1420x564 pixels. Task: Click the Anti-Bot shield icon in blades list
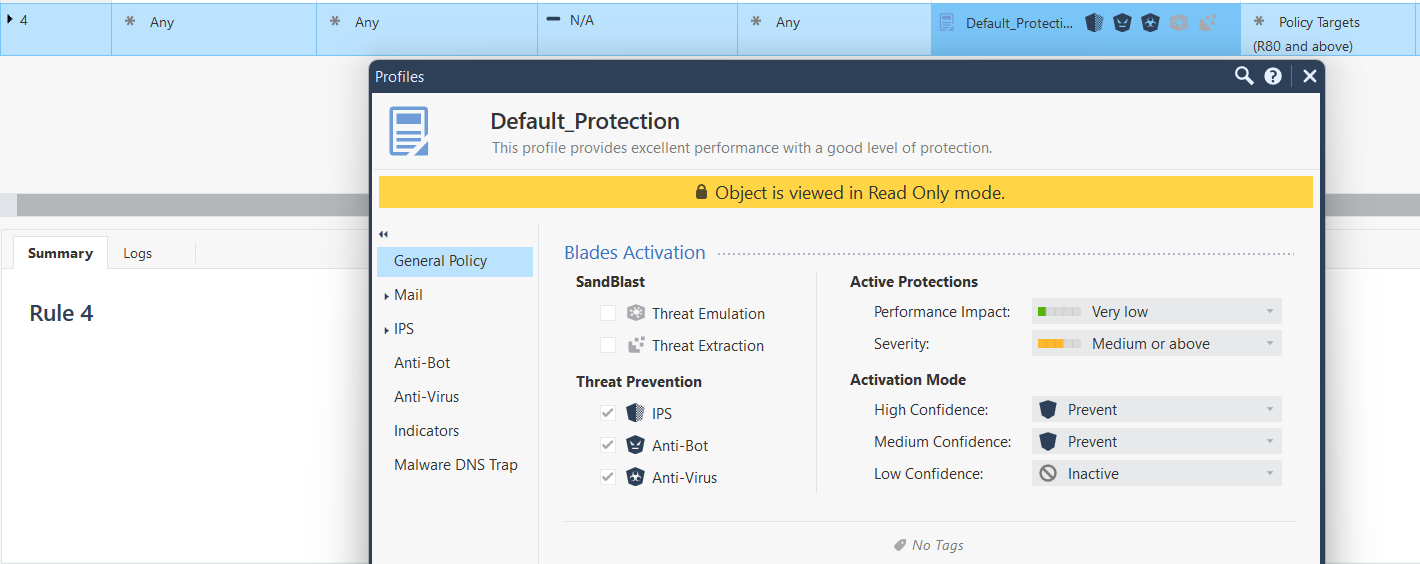(x=635, y=445)
